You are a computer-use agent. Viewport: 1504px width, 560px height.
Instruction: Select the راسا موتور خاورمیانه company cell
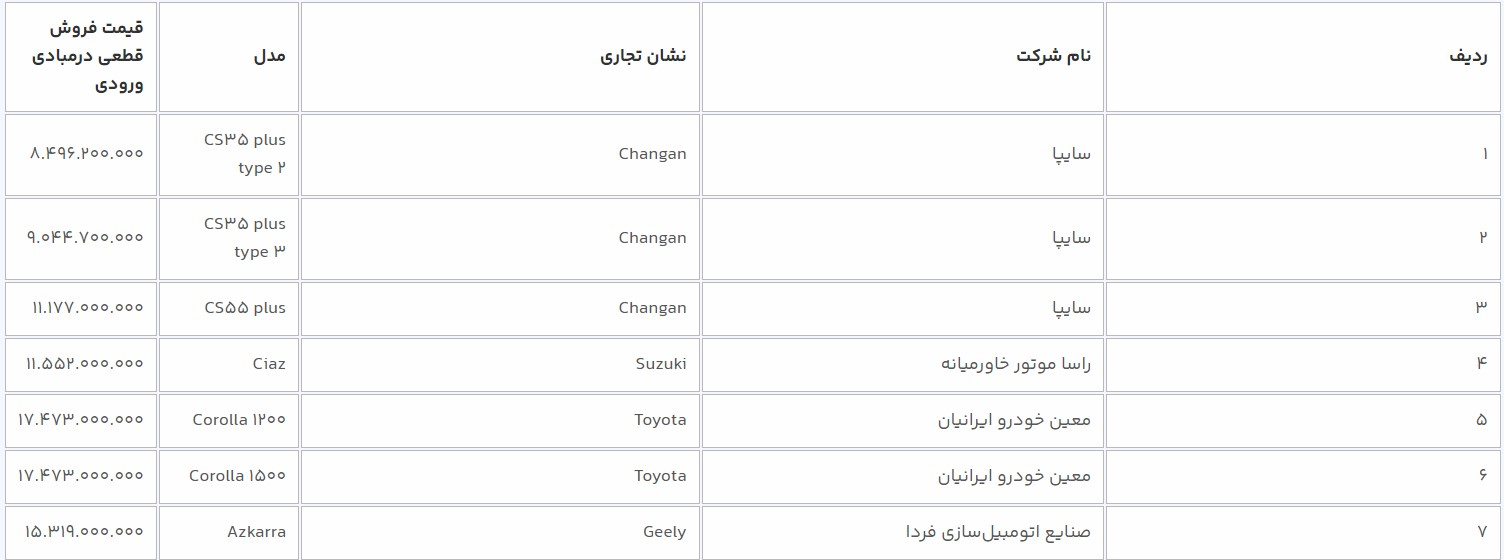click(x=1015, y=363)
